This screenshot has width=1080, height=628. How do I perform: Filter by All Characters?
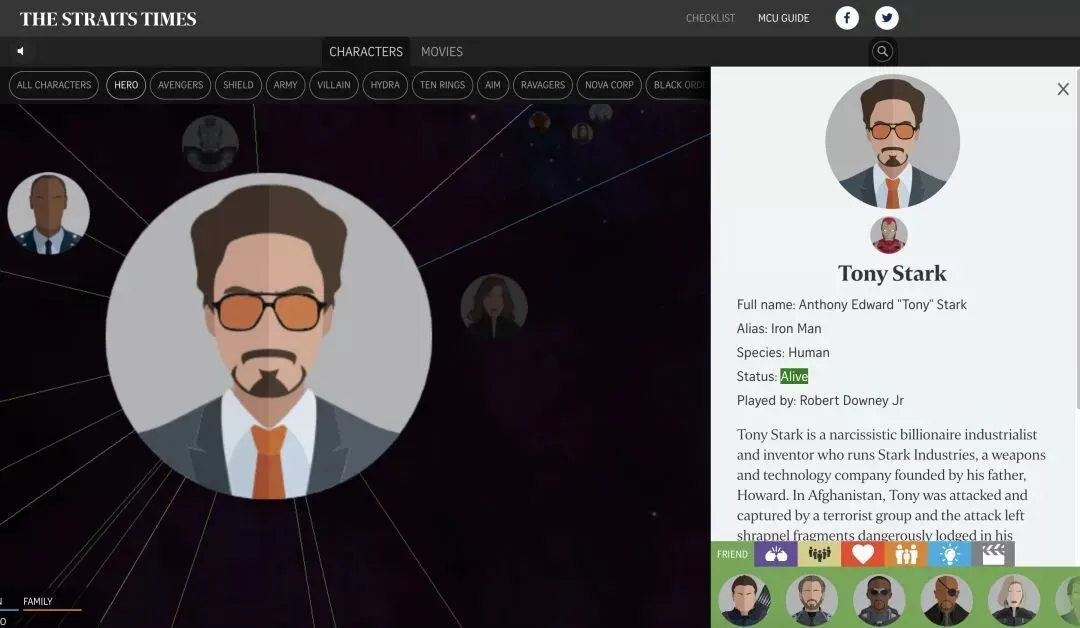[54, 85]
